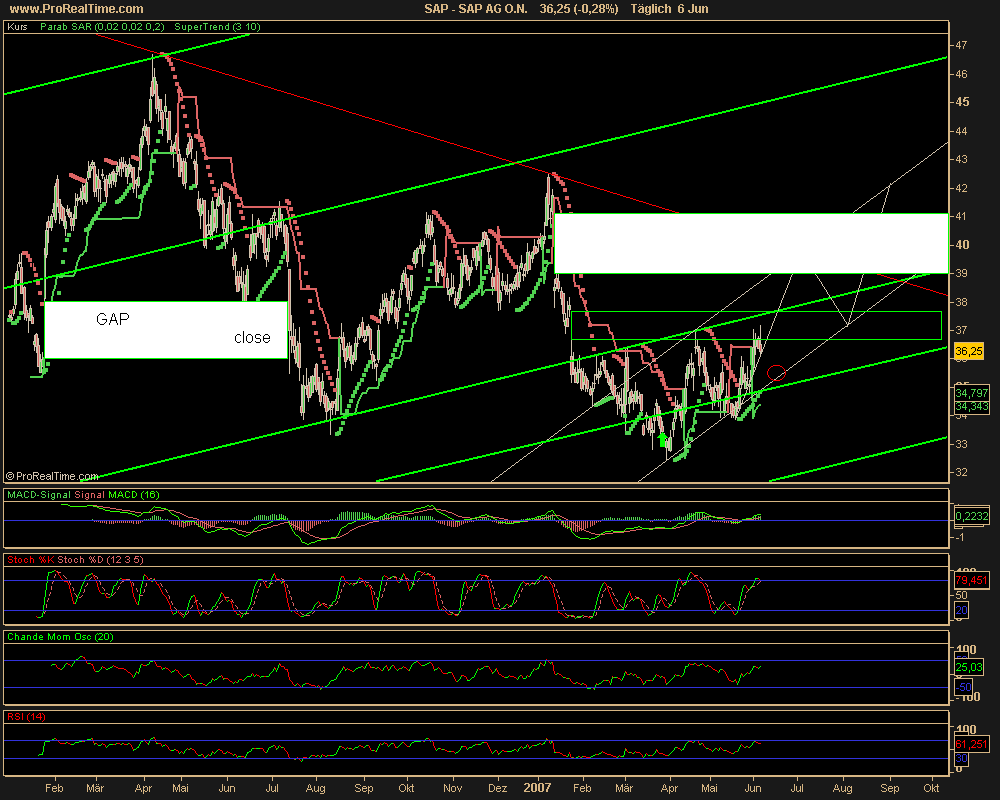Image resolution: width=1000 pixels, height=800 pixels.
Task: Select the GAP text annotation
Action: coord(112,319)
